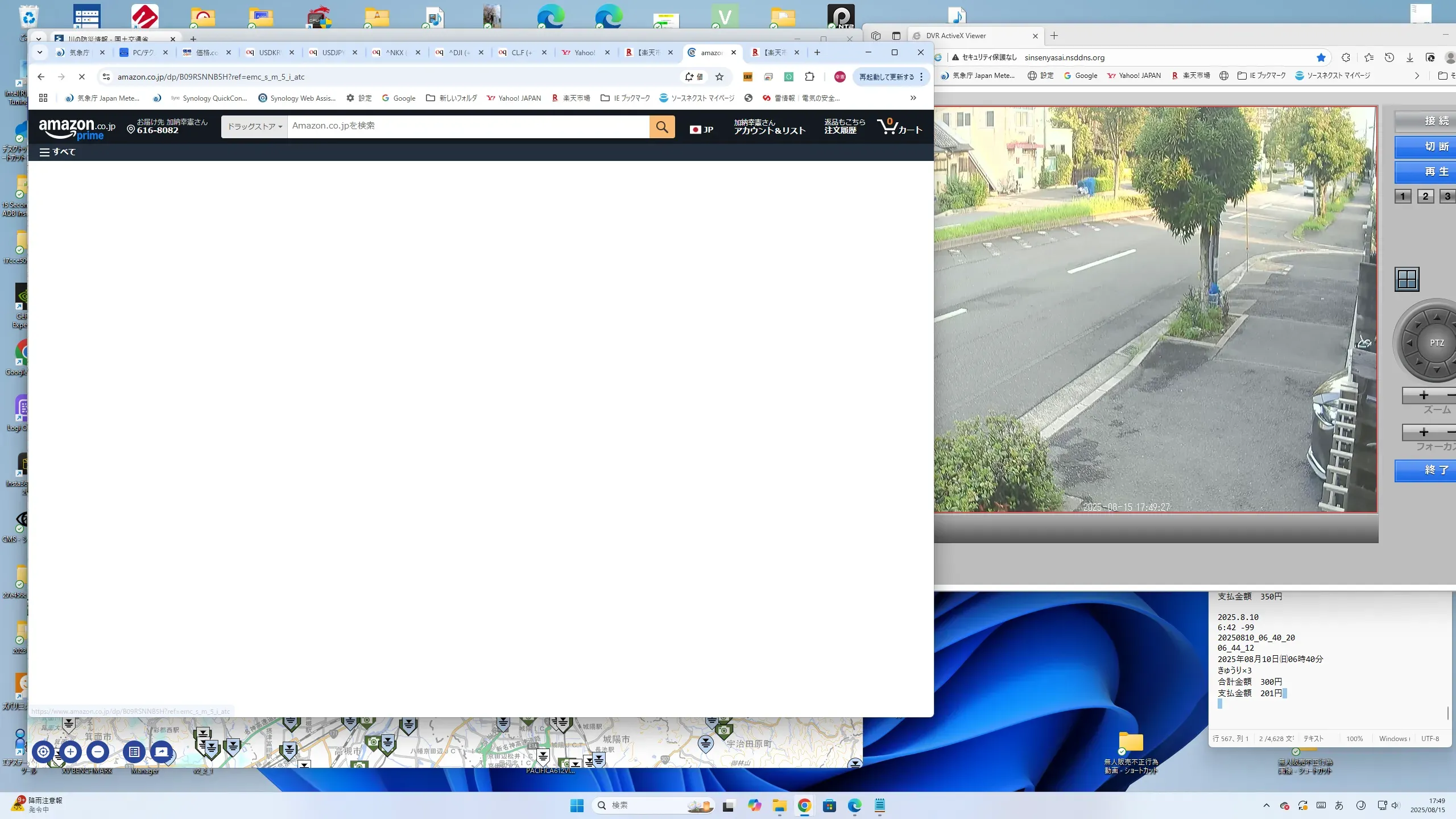
Task: Click the stop loading X button
Action: 81,77
